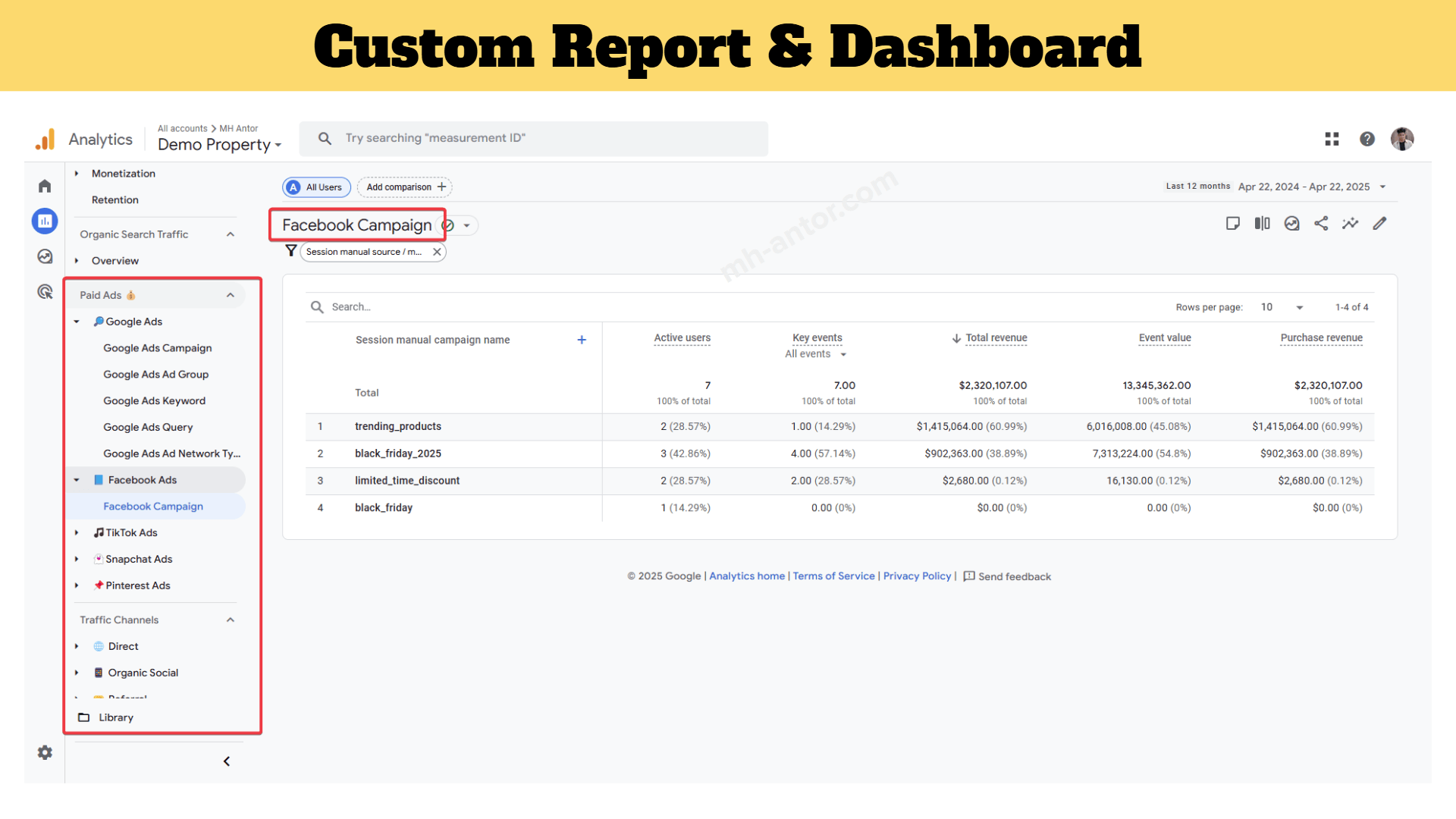
Task: Open Google Ads Ad Group report
Action: click(156, 375)
